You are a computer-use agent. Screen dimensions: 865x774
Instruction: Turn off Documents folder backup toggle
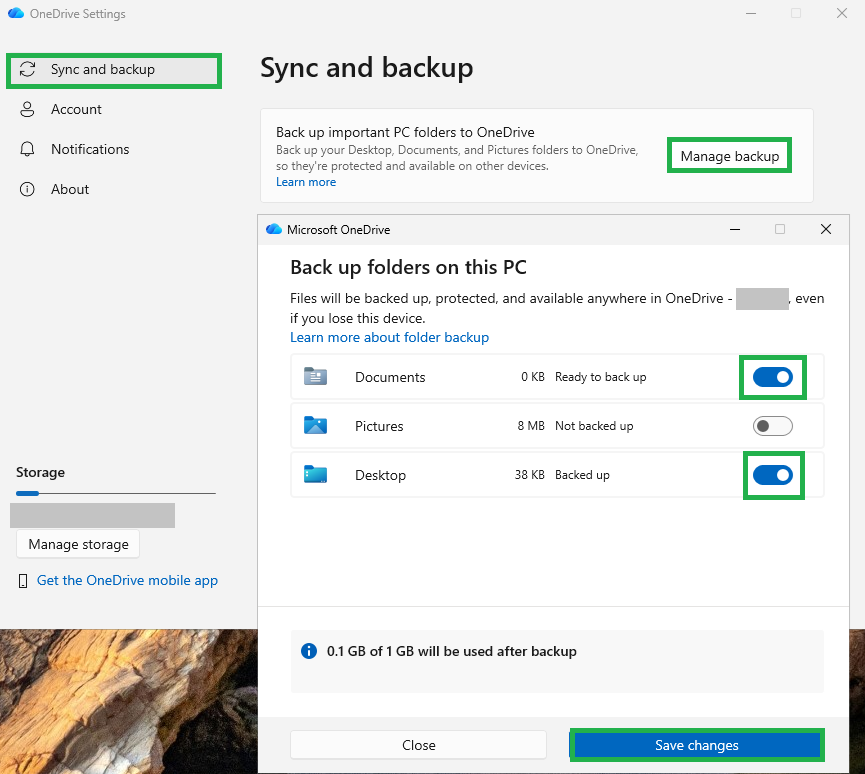772,377
